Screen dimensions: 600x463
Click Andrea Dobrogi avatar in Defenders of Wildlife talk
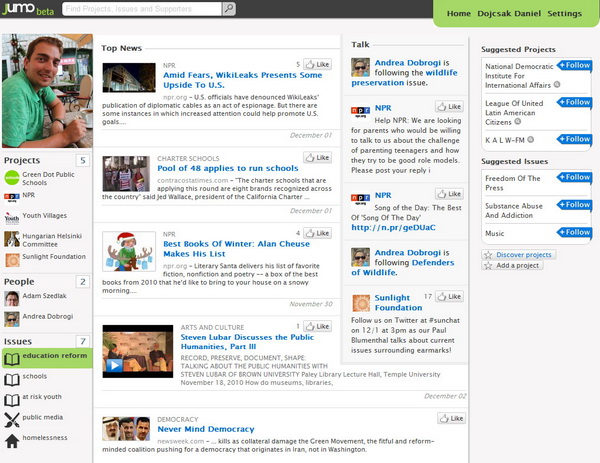[x=360, y=257]
